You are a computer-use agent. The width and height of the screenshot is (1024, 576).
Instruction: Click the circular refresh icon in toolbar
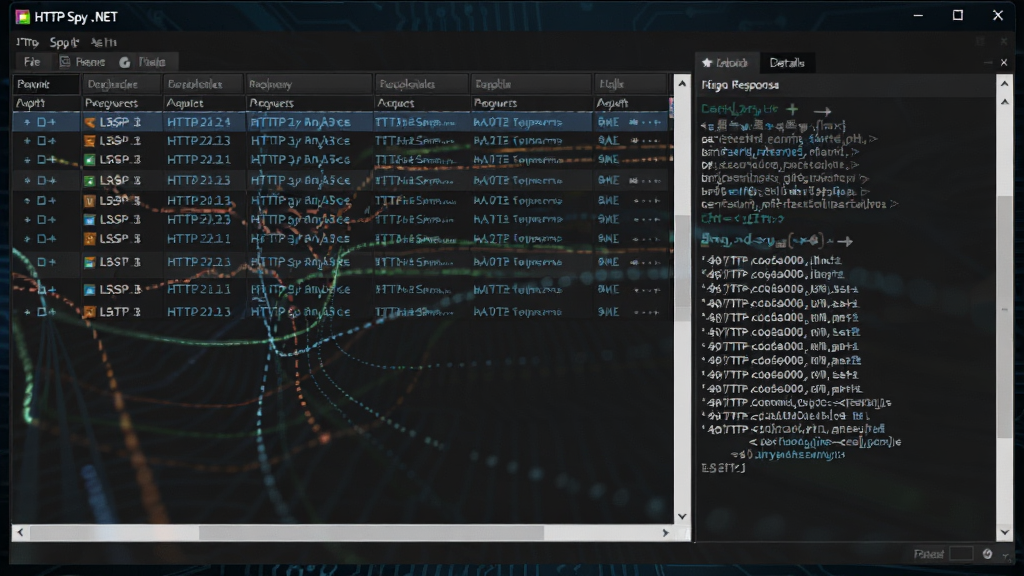[125, 62]
